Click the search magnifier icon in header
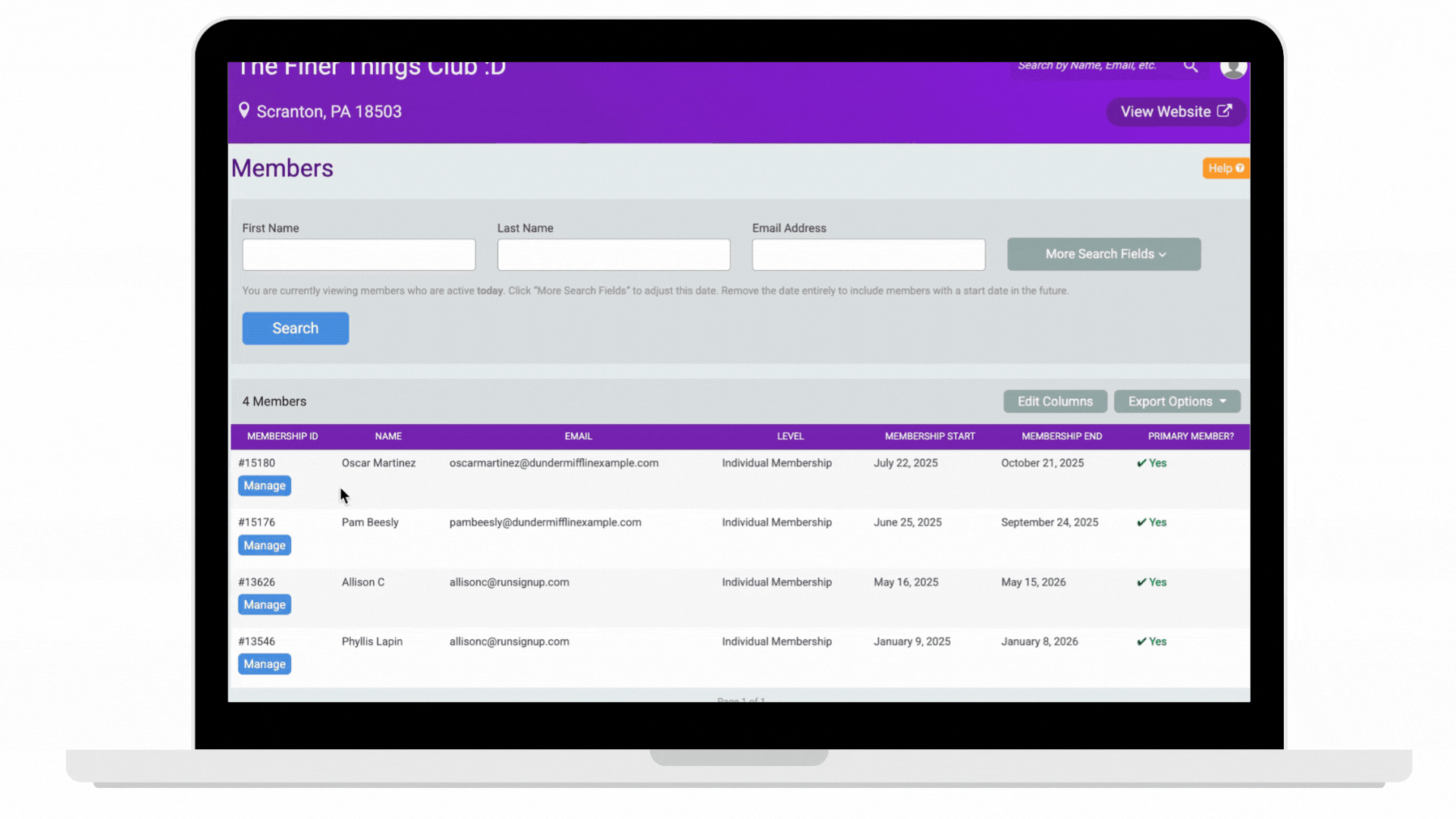The width and height of the screenshot is (1456, 819). pyautogui.click(x=1191, y=67)
